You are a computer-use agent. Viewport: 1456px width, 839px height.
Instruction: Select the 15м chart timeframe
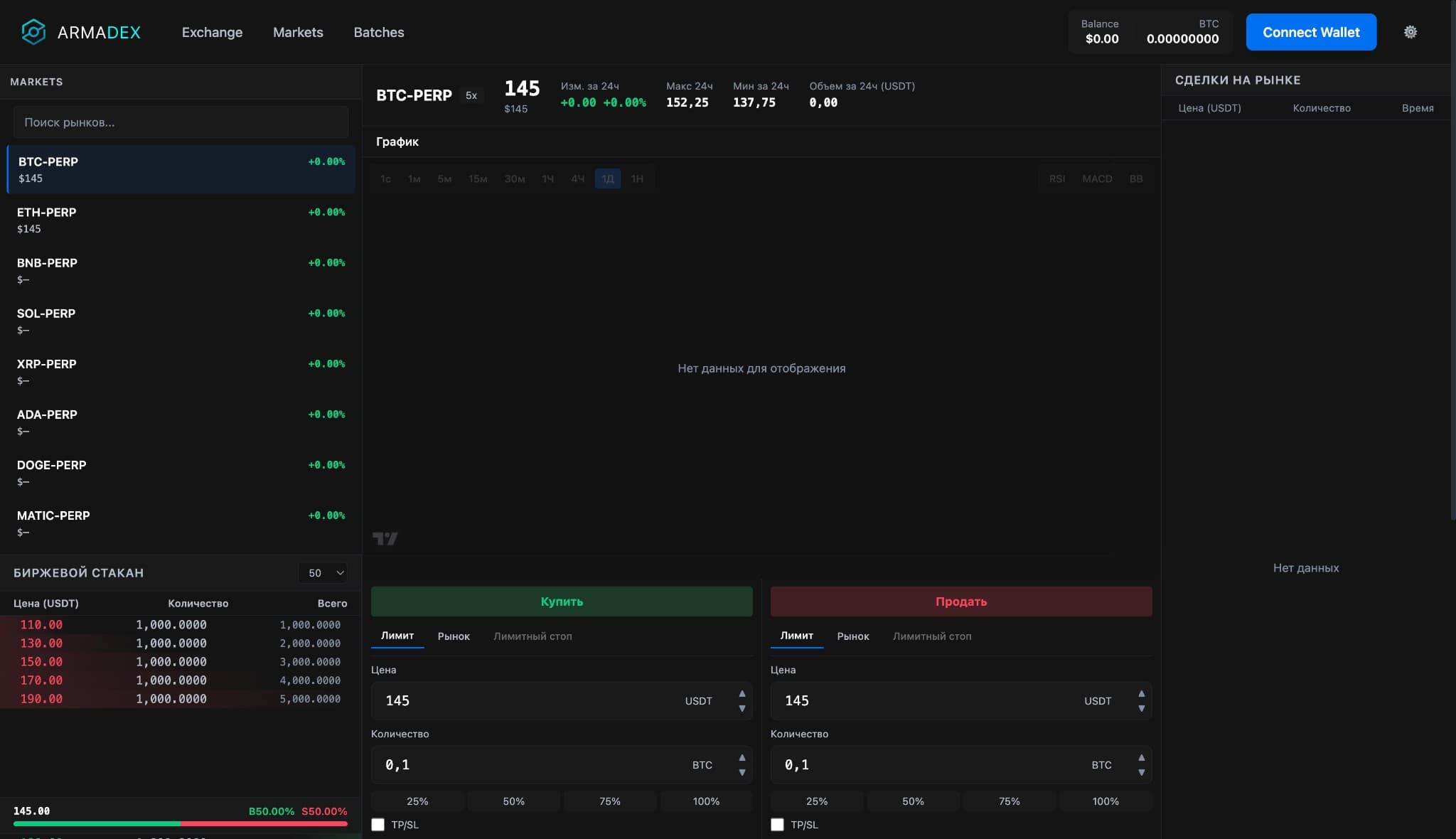click(477, 178)
